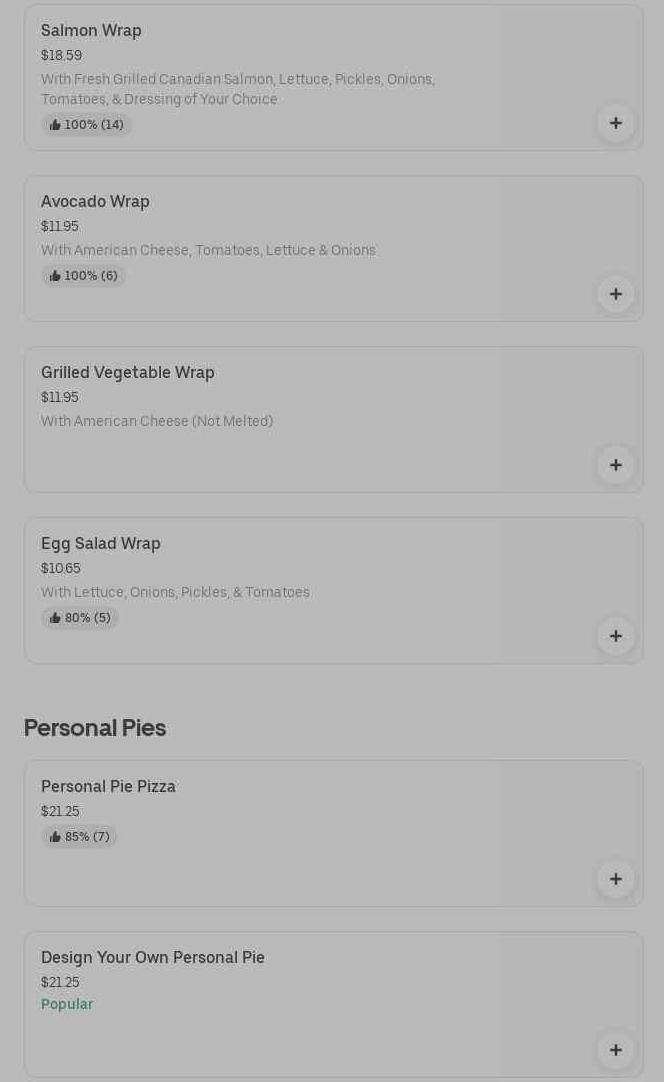
Task: Click the Popular label on personal pie
Action: click(67, 1004)
